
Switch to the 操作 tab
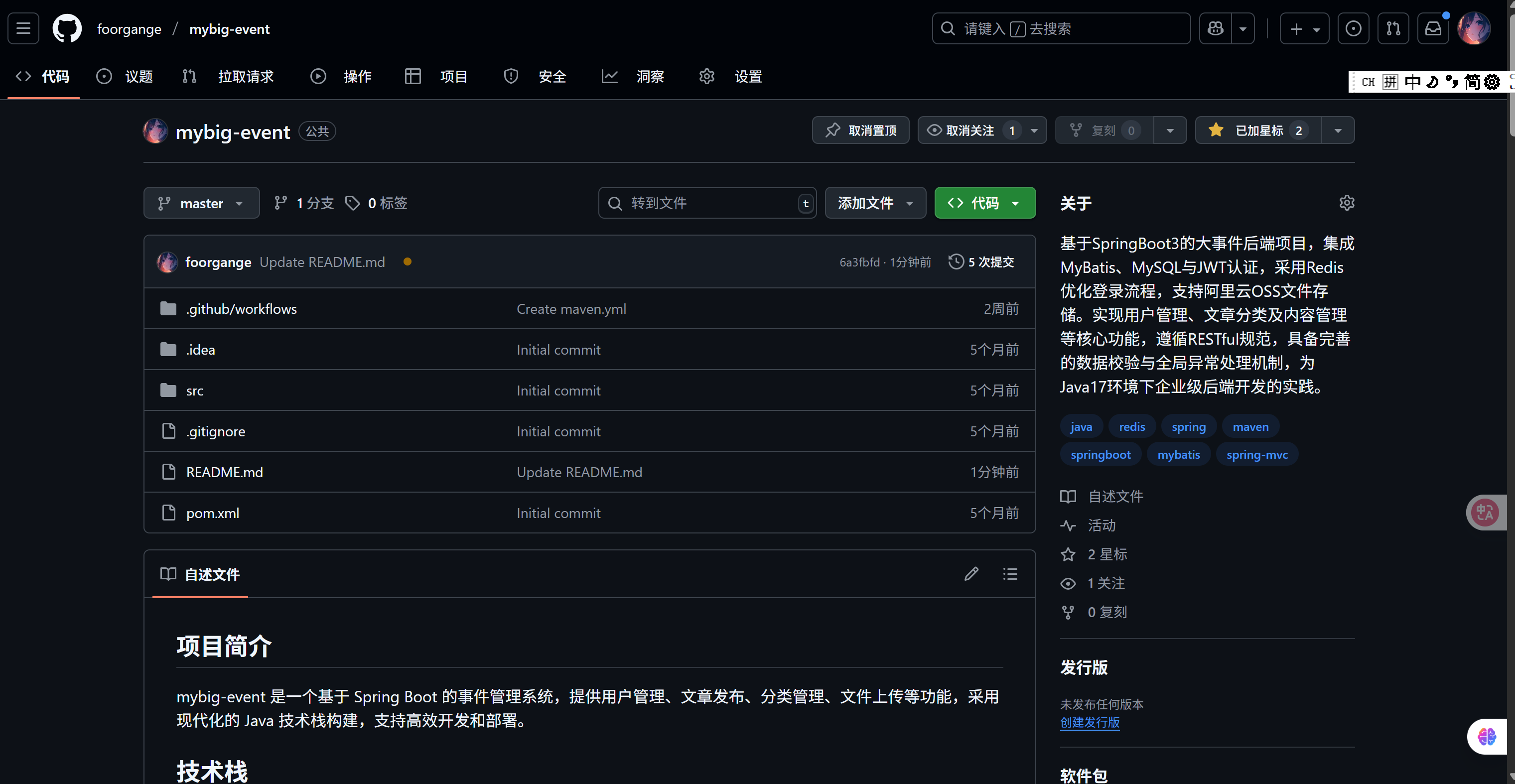click(341, 77)
